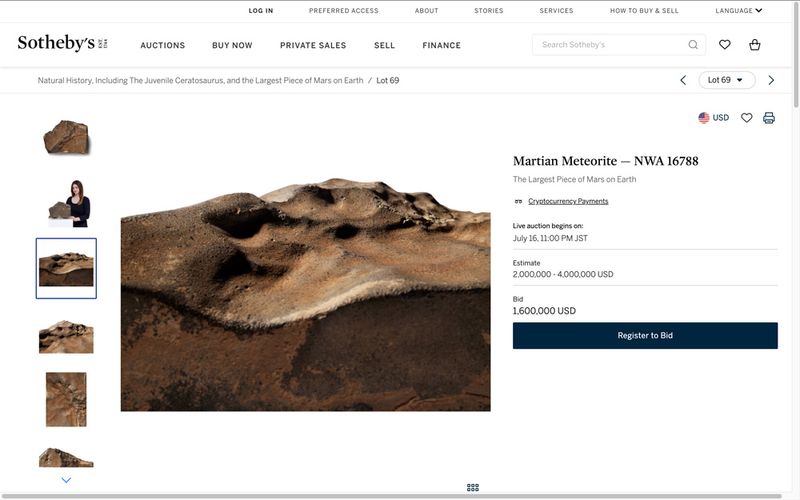Open the shopping bag icon

(x=755, y=45)
